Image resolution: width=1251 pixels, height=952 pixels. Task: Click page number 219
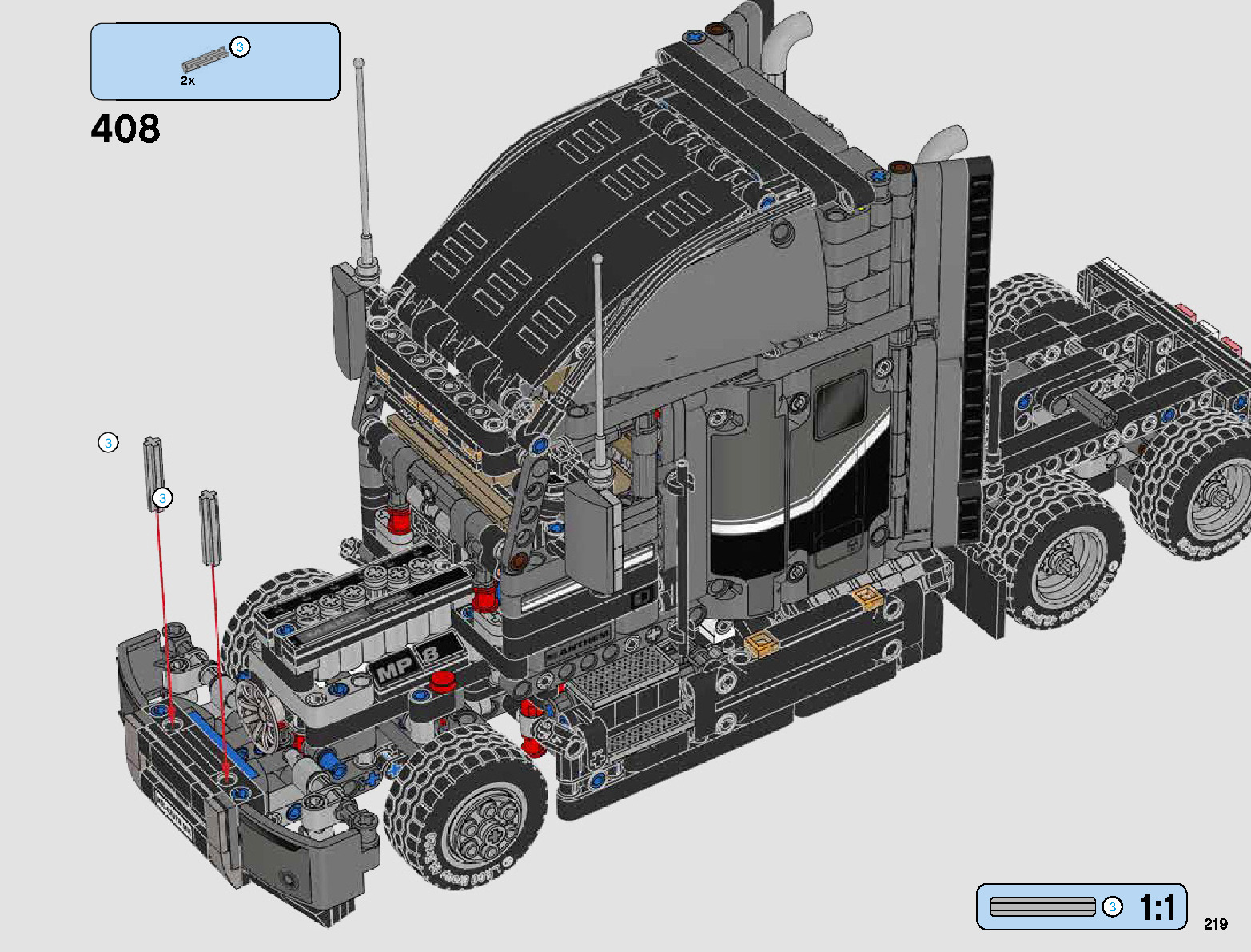(x=1215, y=924)
